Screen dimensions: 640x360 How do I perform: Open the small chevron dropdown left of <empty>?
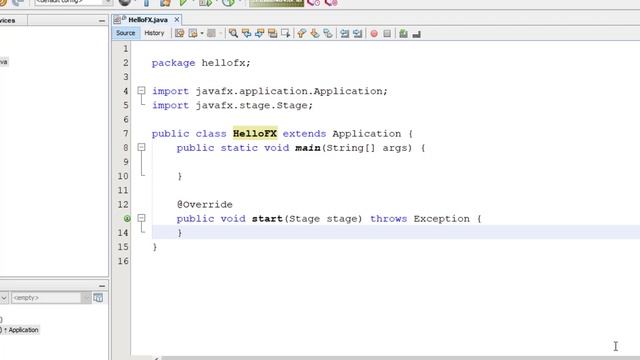click(4, 298)
